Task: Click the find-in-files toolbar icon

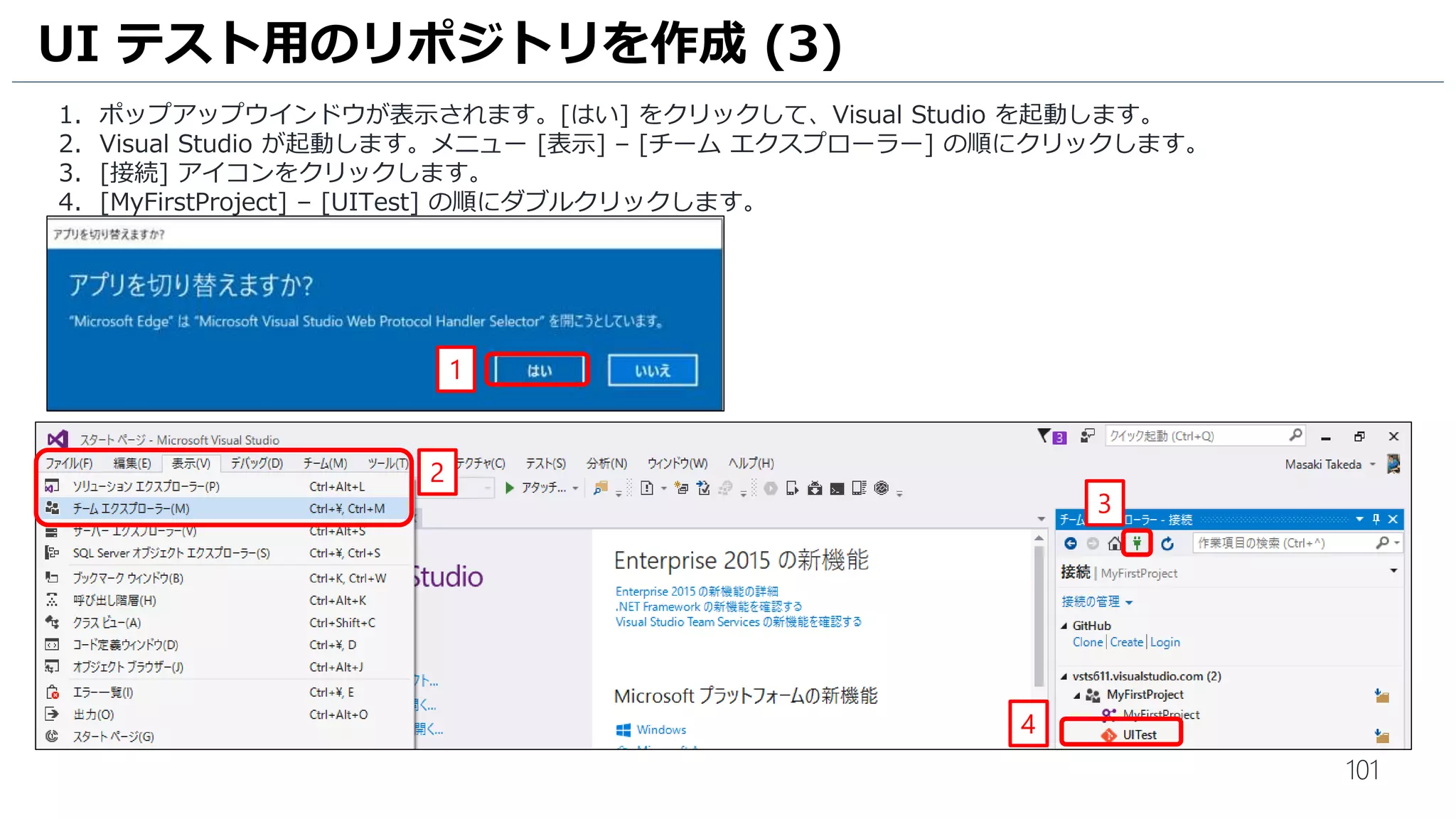Action: 601,488
